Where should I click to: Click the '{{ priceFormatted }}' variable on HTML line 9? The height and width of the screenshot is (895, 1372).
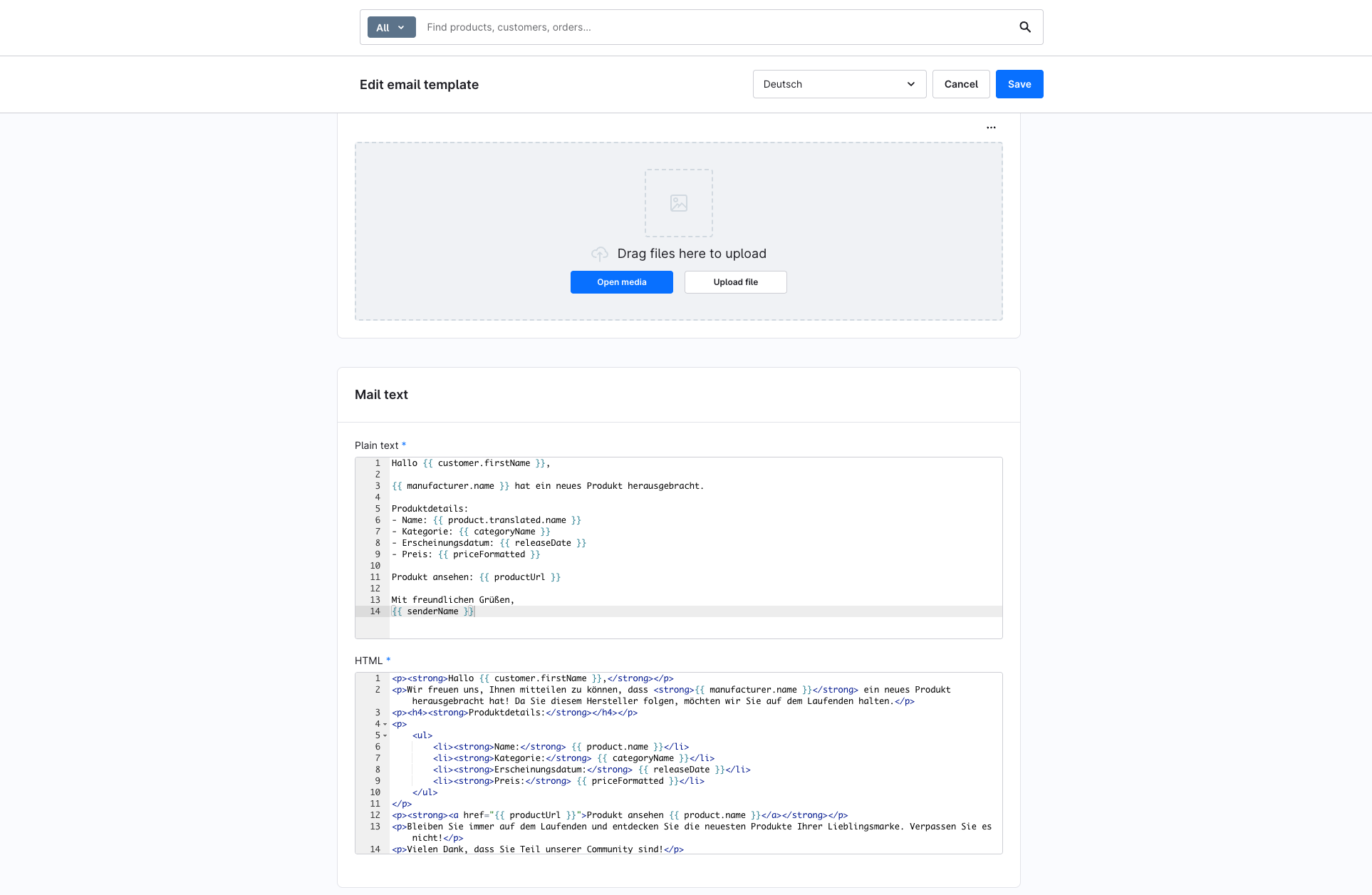click(x=625, y=781)
